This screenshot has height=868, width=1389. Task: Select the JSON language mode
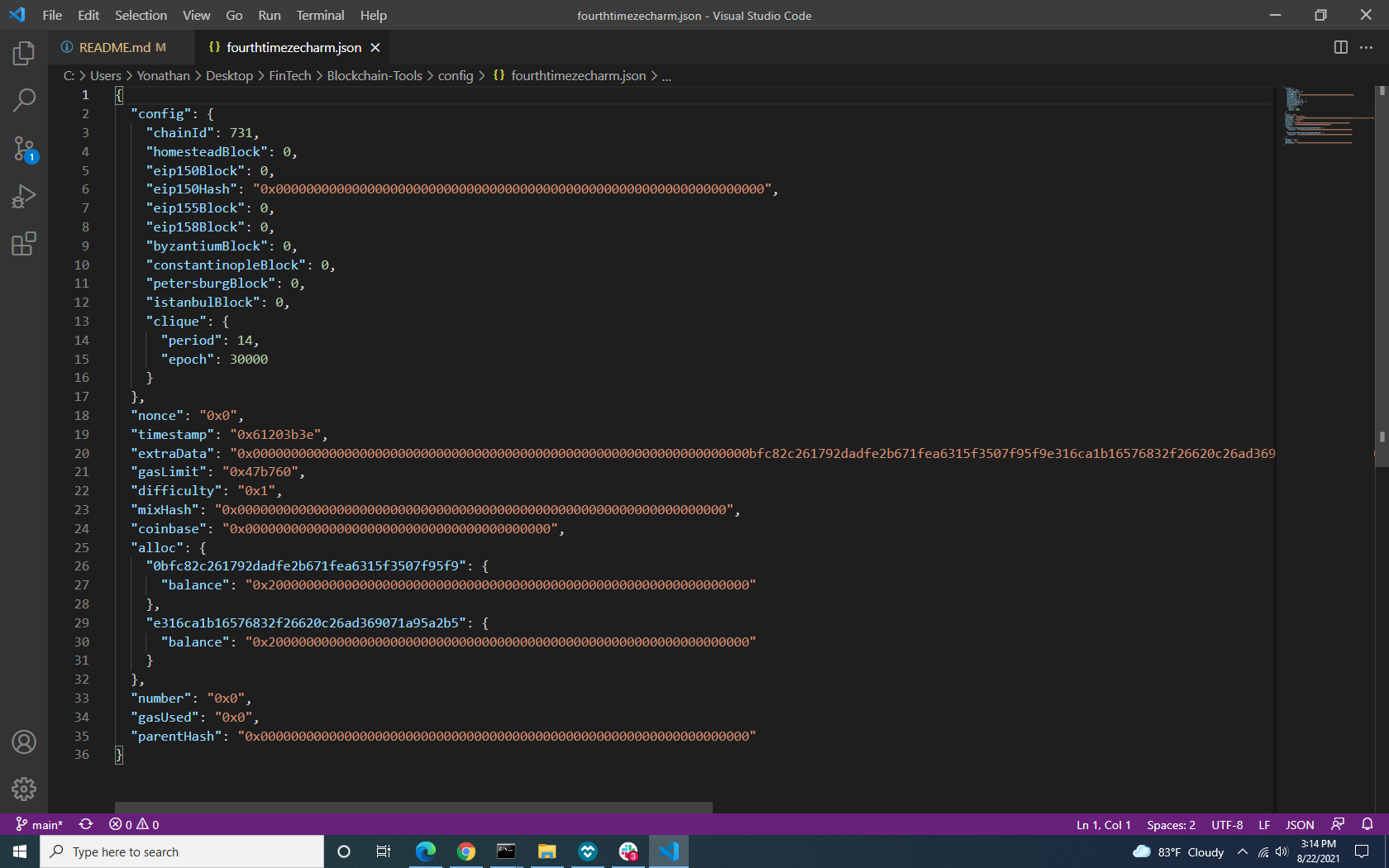click(1300, 825)
